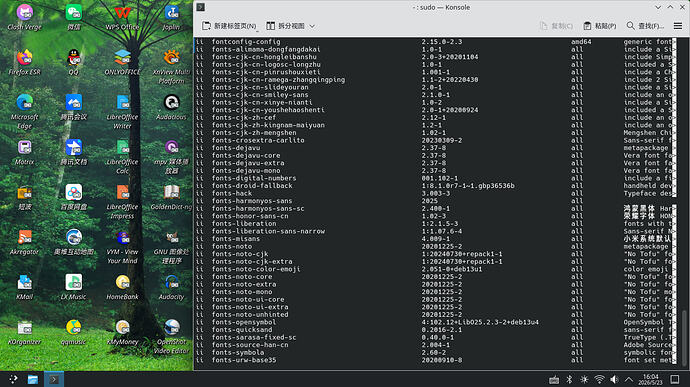Open the Bluetooth tray icon
This screenshot has height=387, width=690.
pos(569,380)
